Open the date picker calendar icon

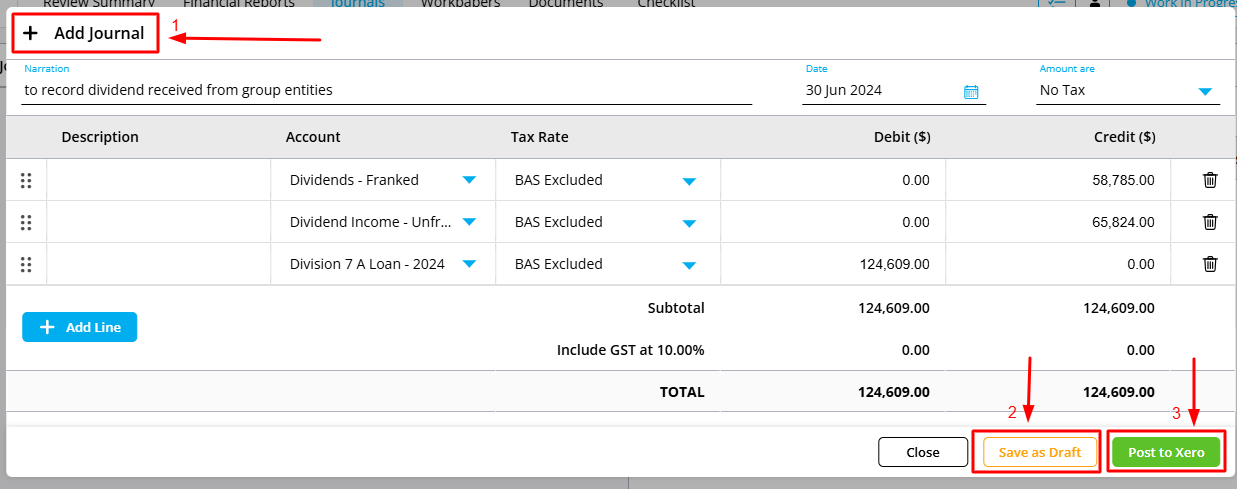coord(970,91)
